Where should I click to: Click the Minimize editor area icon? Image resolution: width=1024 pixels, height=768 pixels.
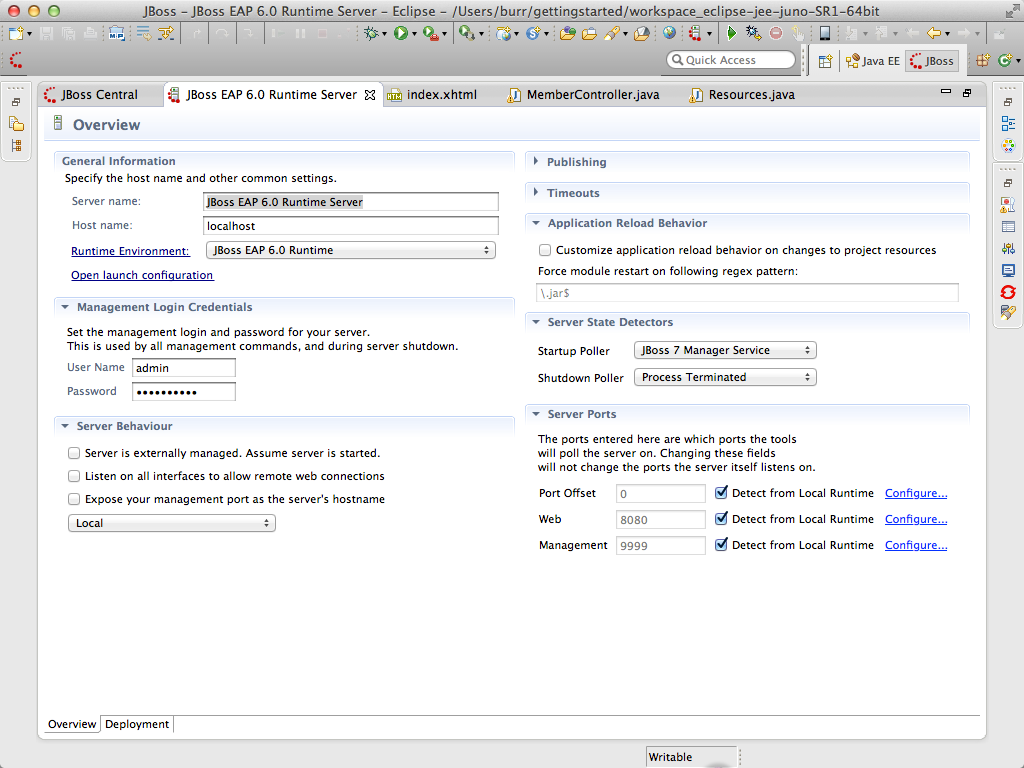946,92
